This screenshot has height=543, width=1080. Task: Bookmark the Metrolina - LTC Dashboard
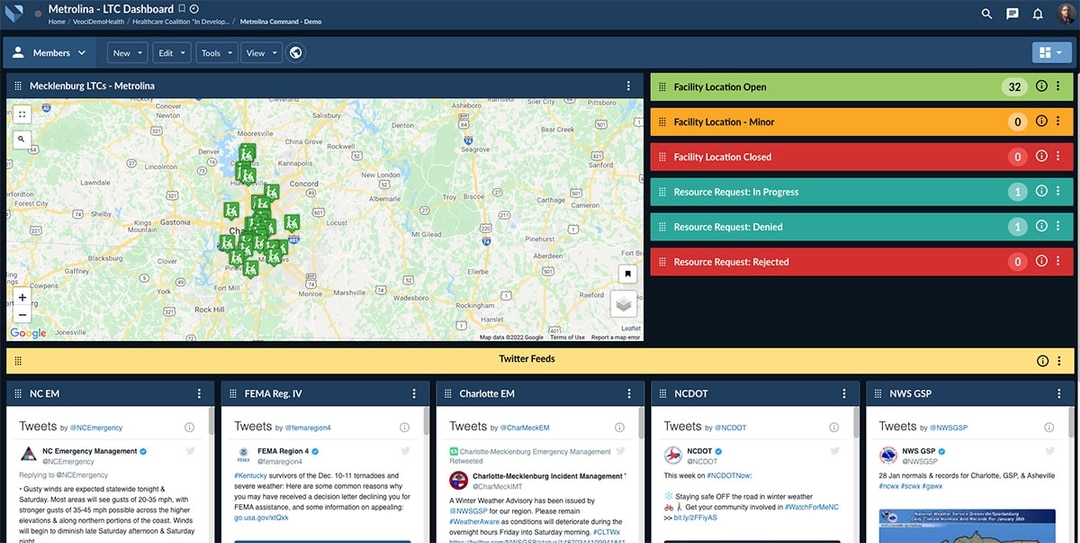[x=182, y=9]
